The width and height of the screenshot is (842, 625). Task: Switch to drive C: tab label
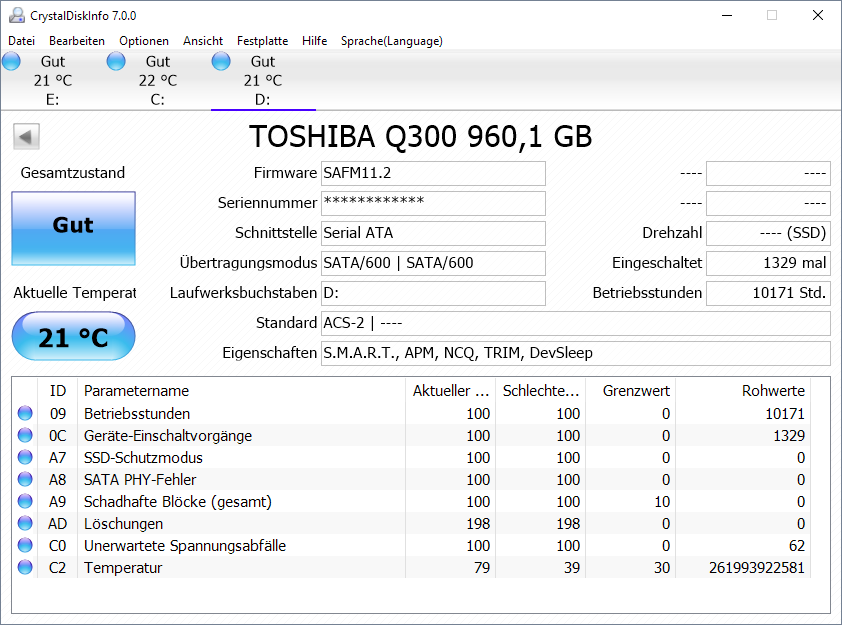click(158, 100)
